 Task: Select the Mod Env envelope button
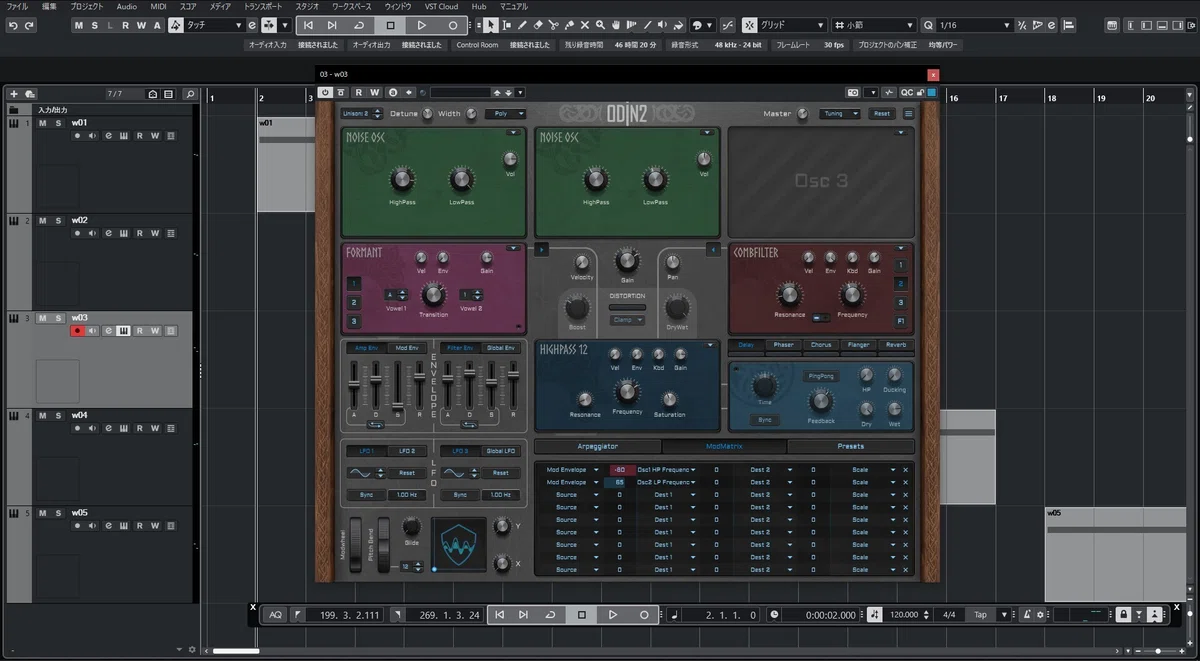[406, 348]
